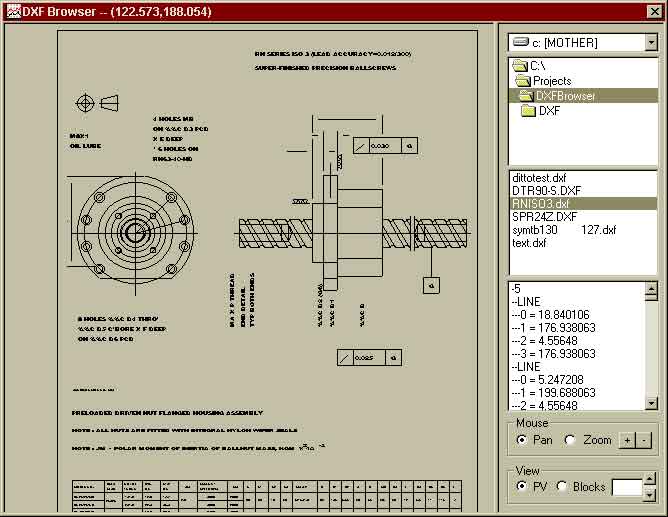Select the Pan mouse mode
The height and width of the screenshot is (517, 668).
[534, 440]
